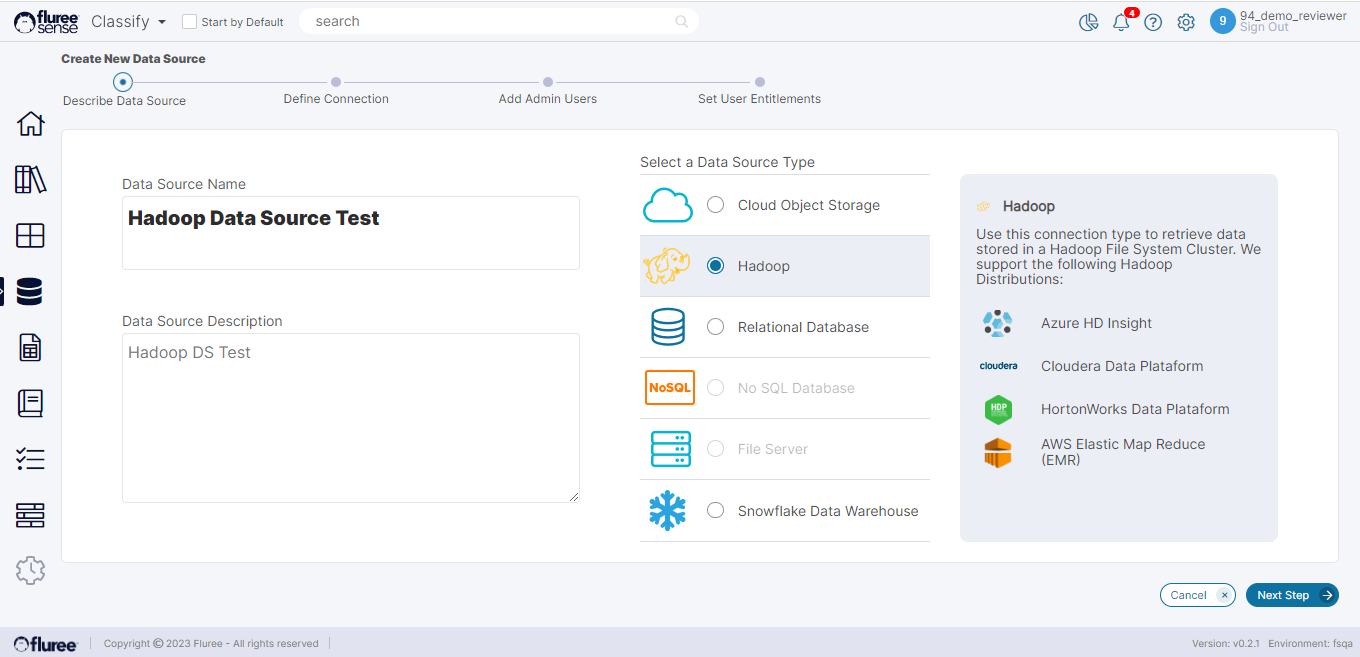Jump to the Add Admin Users step

[x=548, y=83]
